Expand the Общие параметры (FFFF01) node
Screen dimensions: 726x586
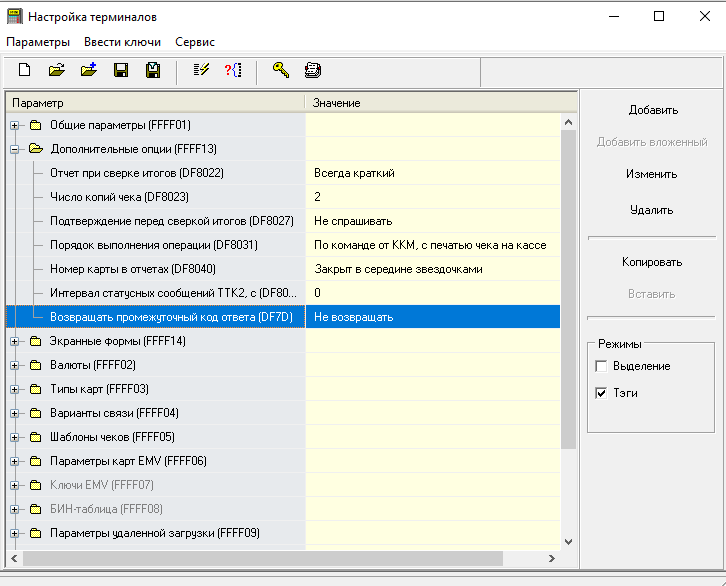tap(15, 125)
